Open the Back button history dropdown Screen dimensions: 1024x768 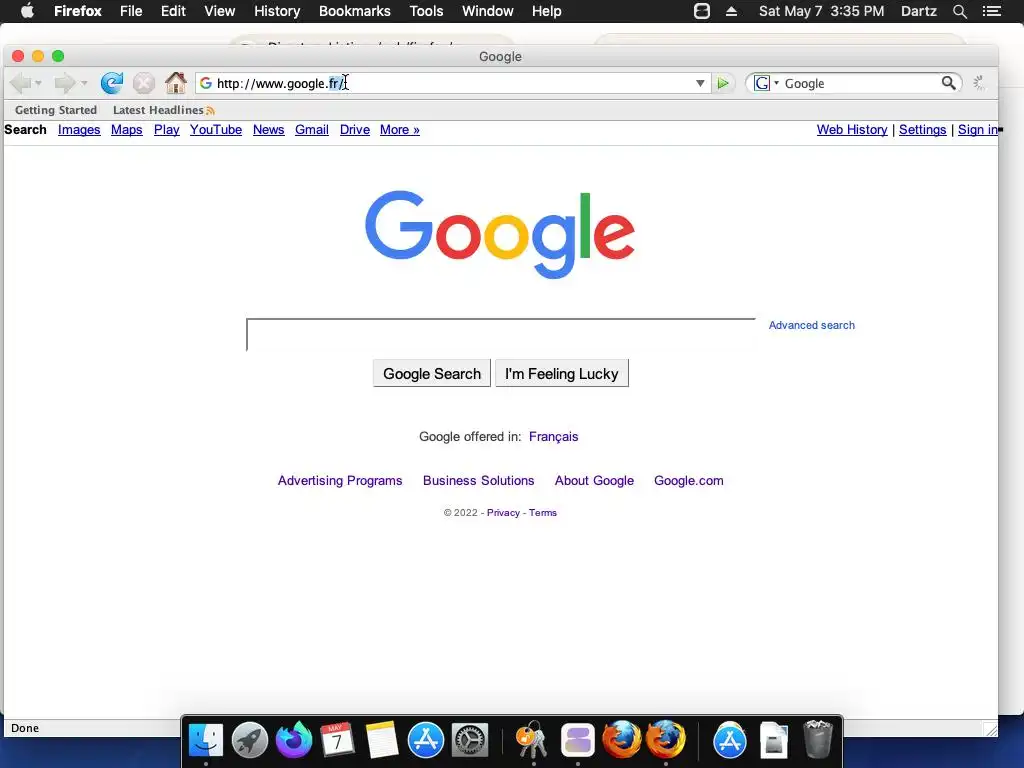(x=39, y=83)
